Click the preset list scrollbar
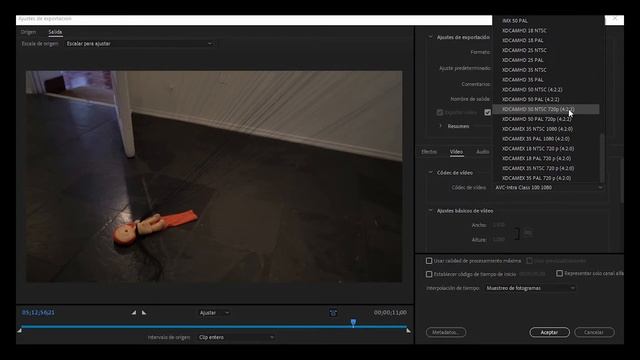 (x=602, y=157)
